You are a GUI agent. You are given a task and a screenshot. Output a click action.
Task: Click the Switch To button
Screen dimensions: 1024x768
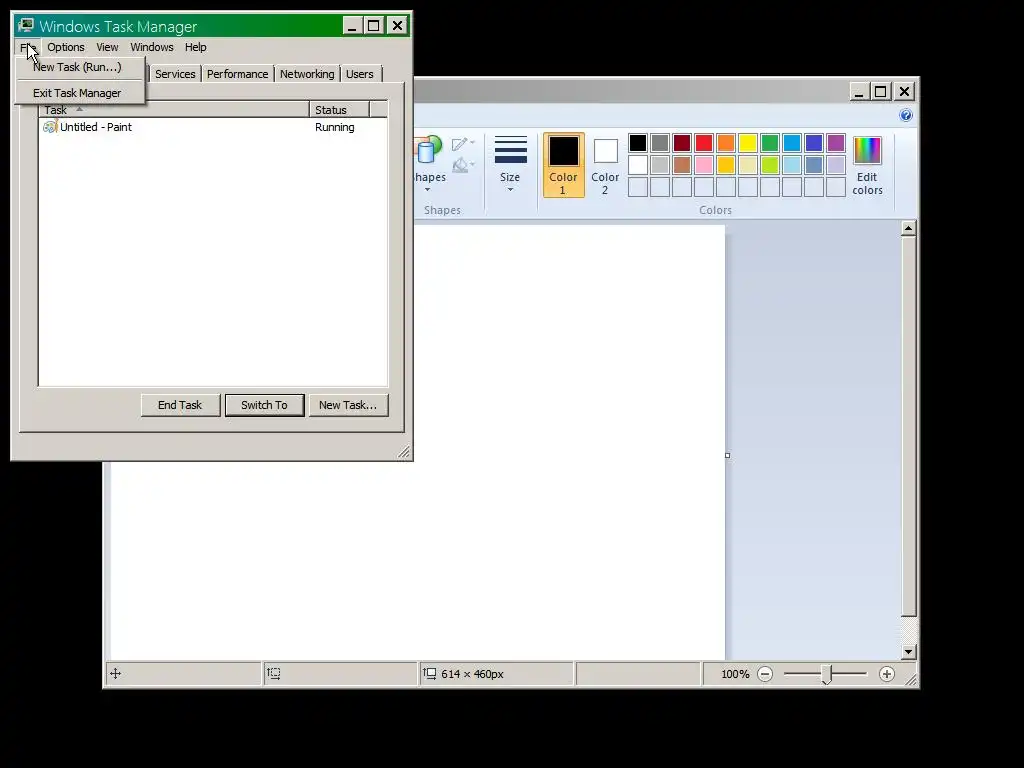[264, 405]
